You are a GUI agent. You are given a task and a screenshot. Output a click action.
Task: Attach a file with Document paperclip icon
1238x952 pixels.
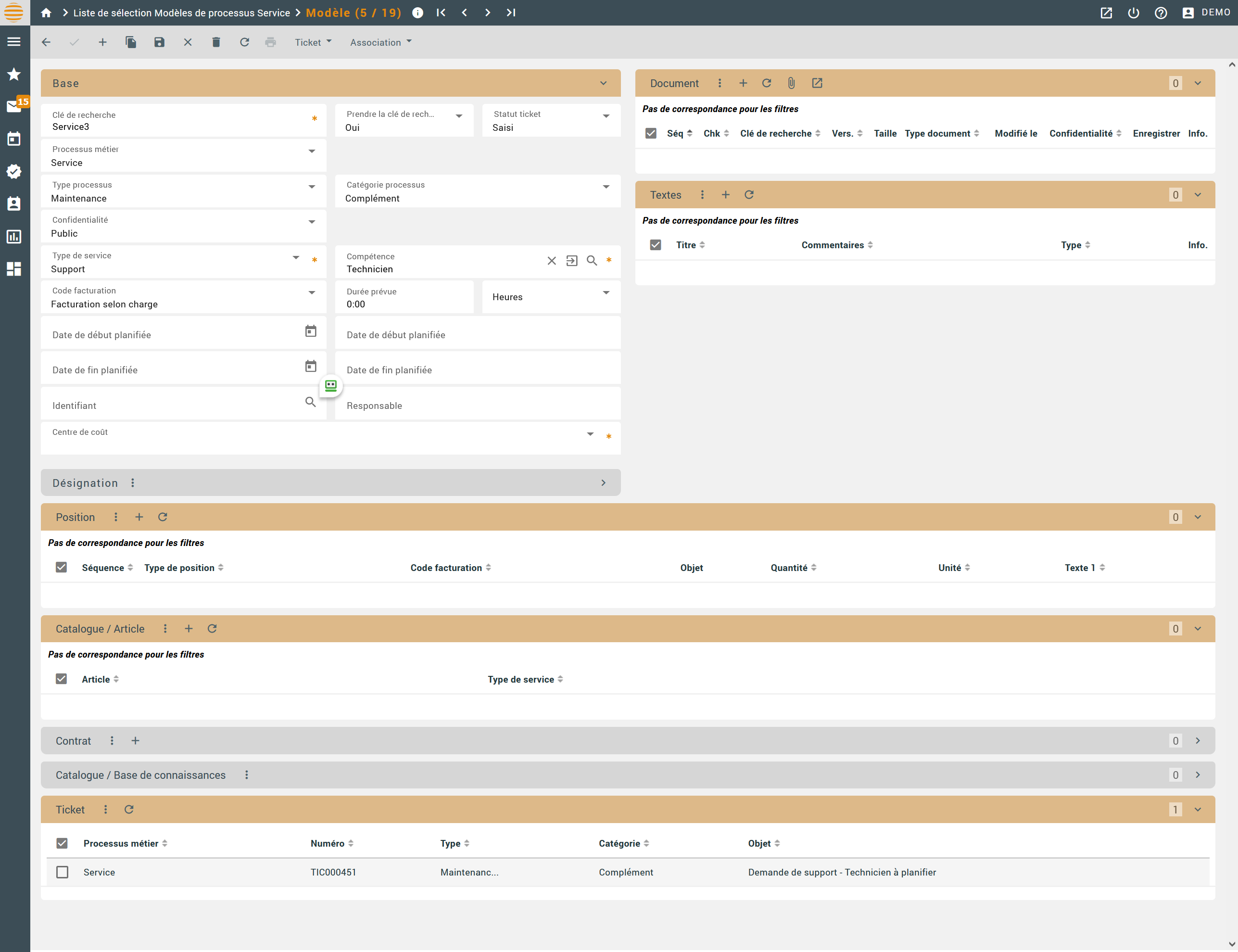[x=792, y=83]
